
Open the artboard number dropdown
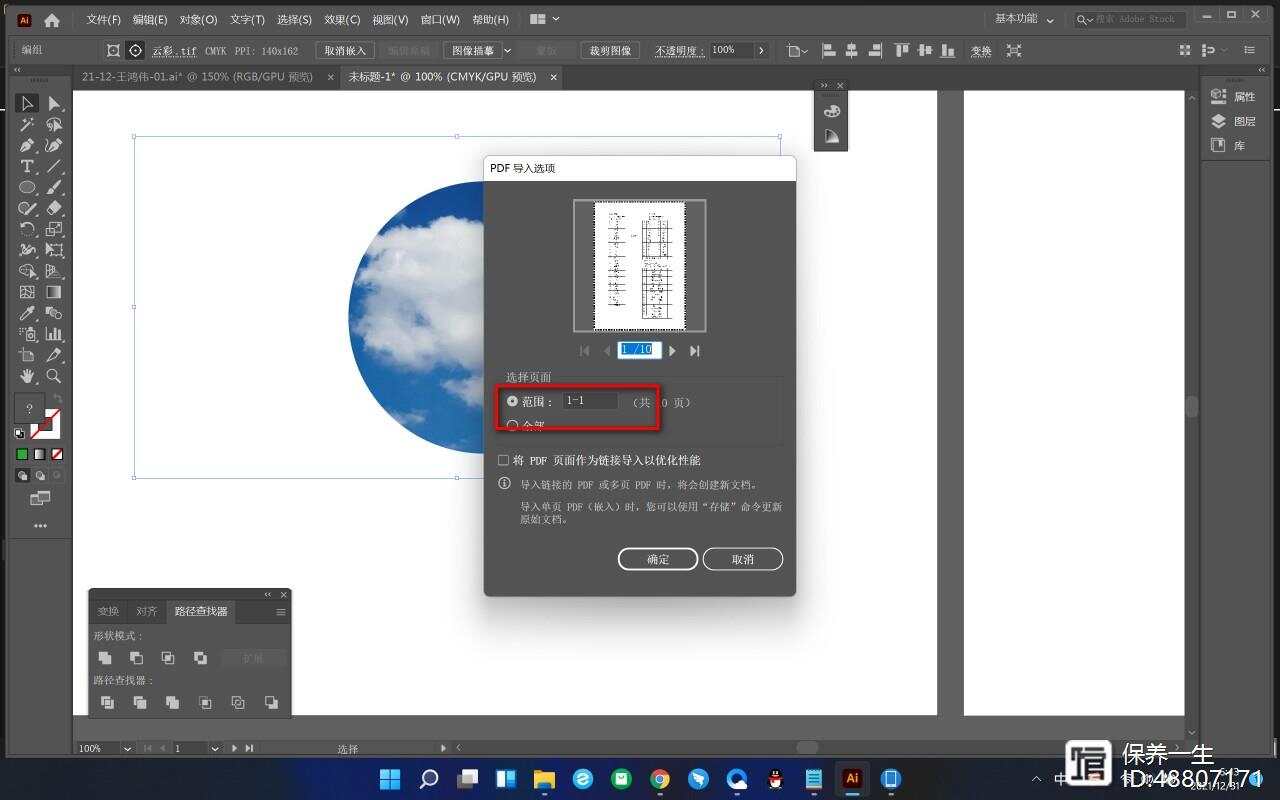pos(214,748)
